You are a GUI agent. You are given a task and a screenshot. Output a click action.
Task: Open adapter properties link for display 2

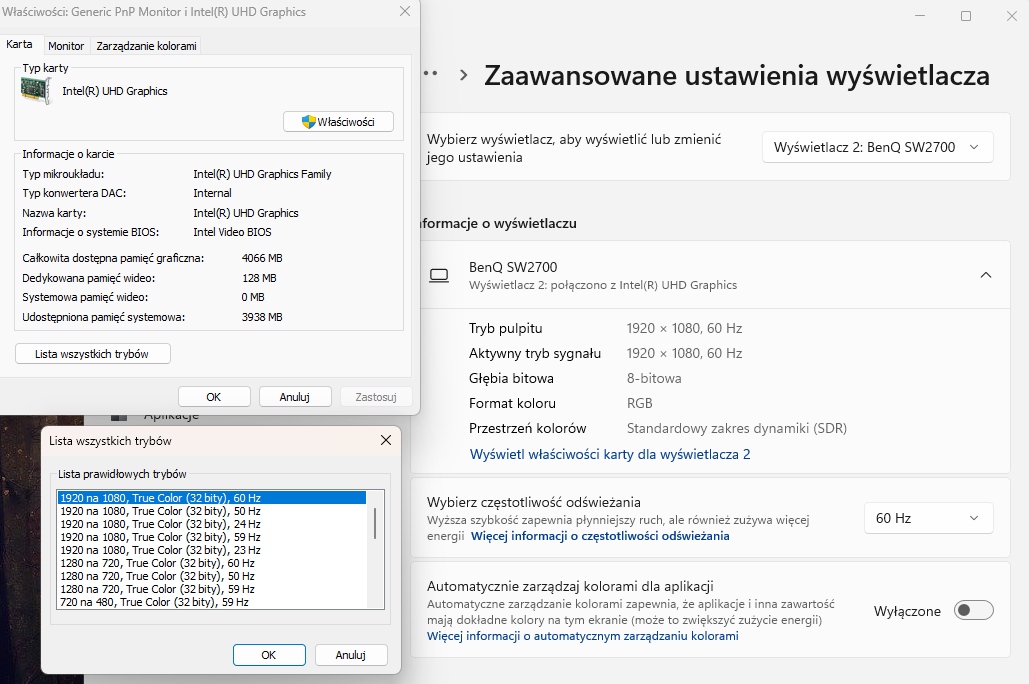click(610, 454)
